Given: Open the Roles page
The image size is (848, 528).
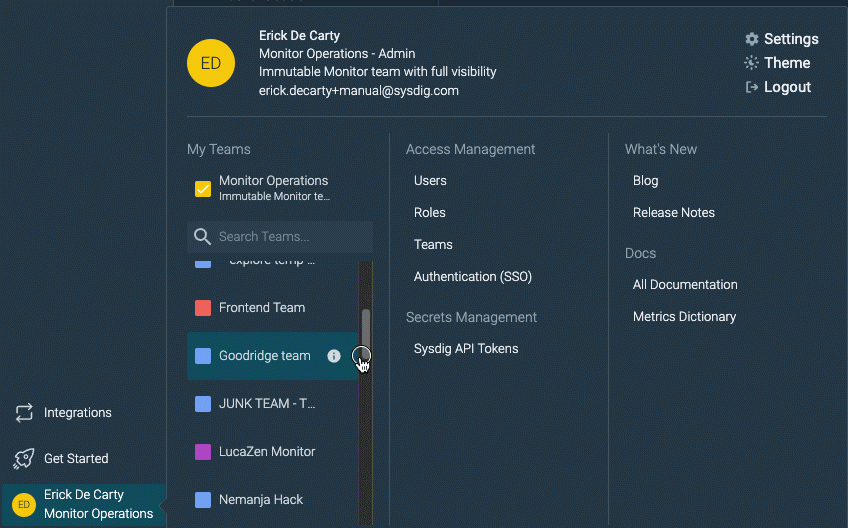Looking at the screenshot, I should [429, 213].
